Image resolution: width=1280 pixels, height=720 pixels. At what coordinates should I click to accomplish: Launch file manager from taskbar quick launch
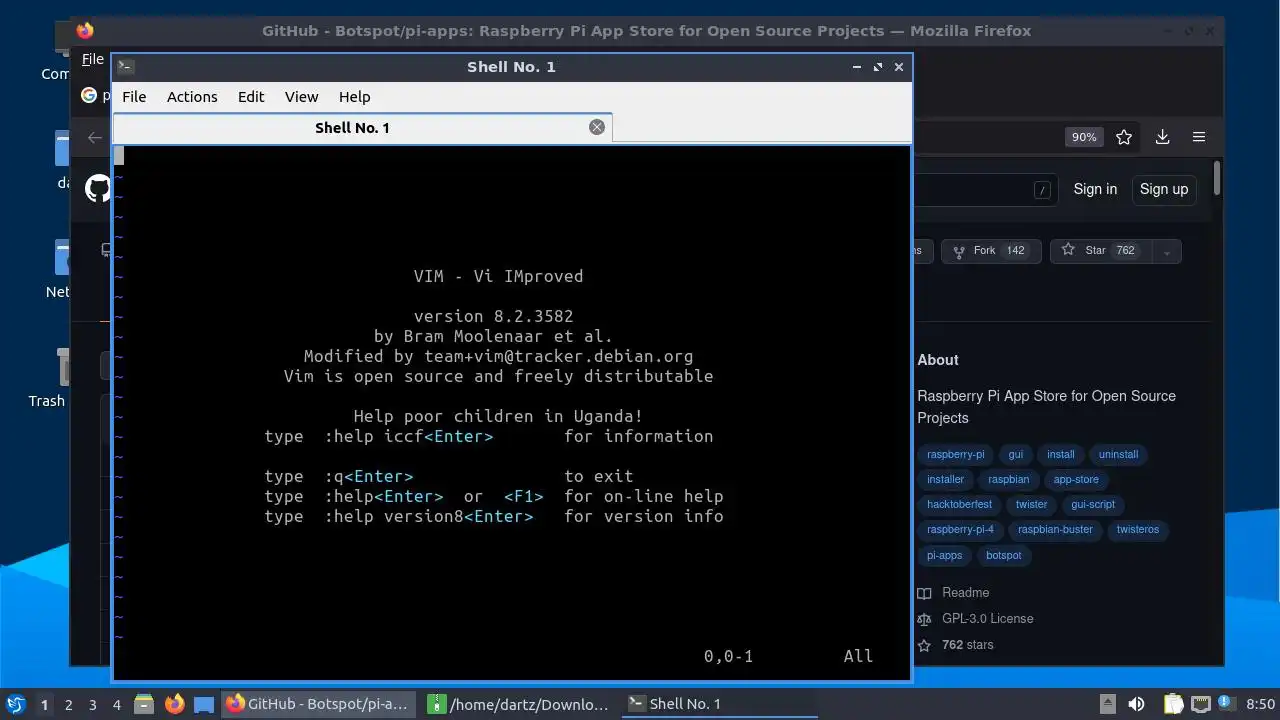point(143,704)
